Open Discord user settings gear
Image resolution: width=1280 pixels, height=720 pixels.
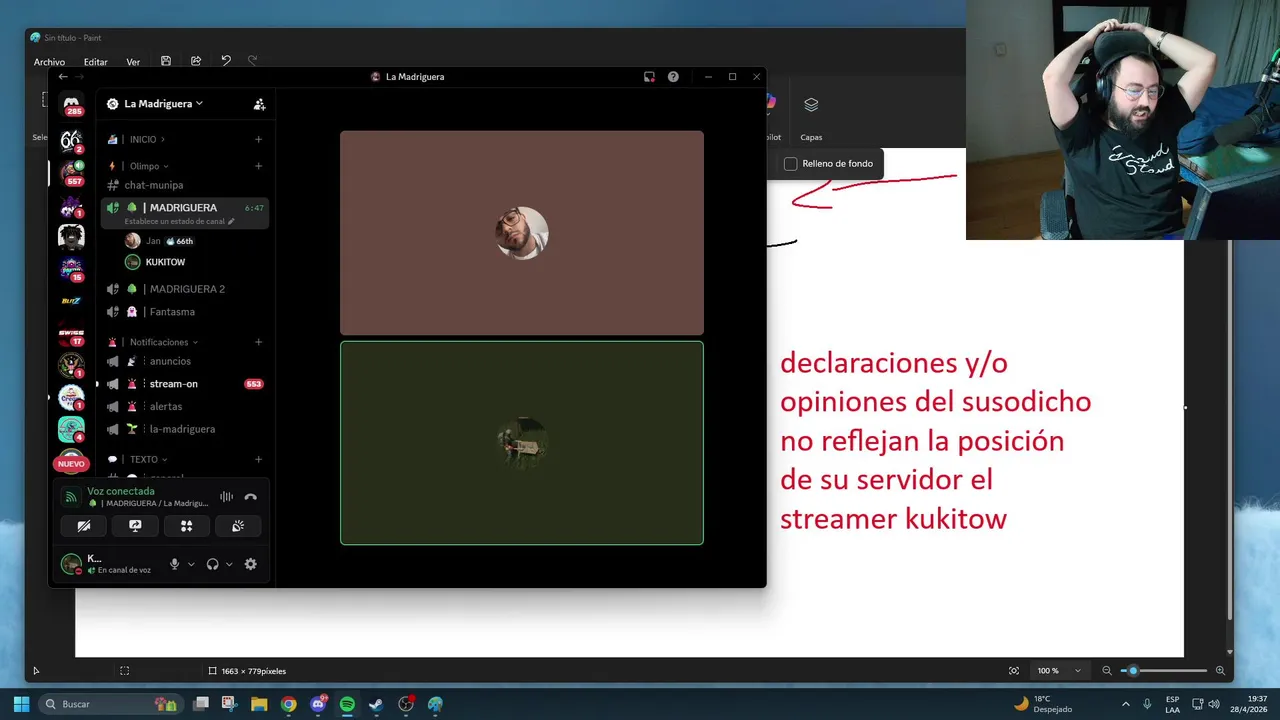click(250, 564)
